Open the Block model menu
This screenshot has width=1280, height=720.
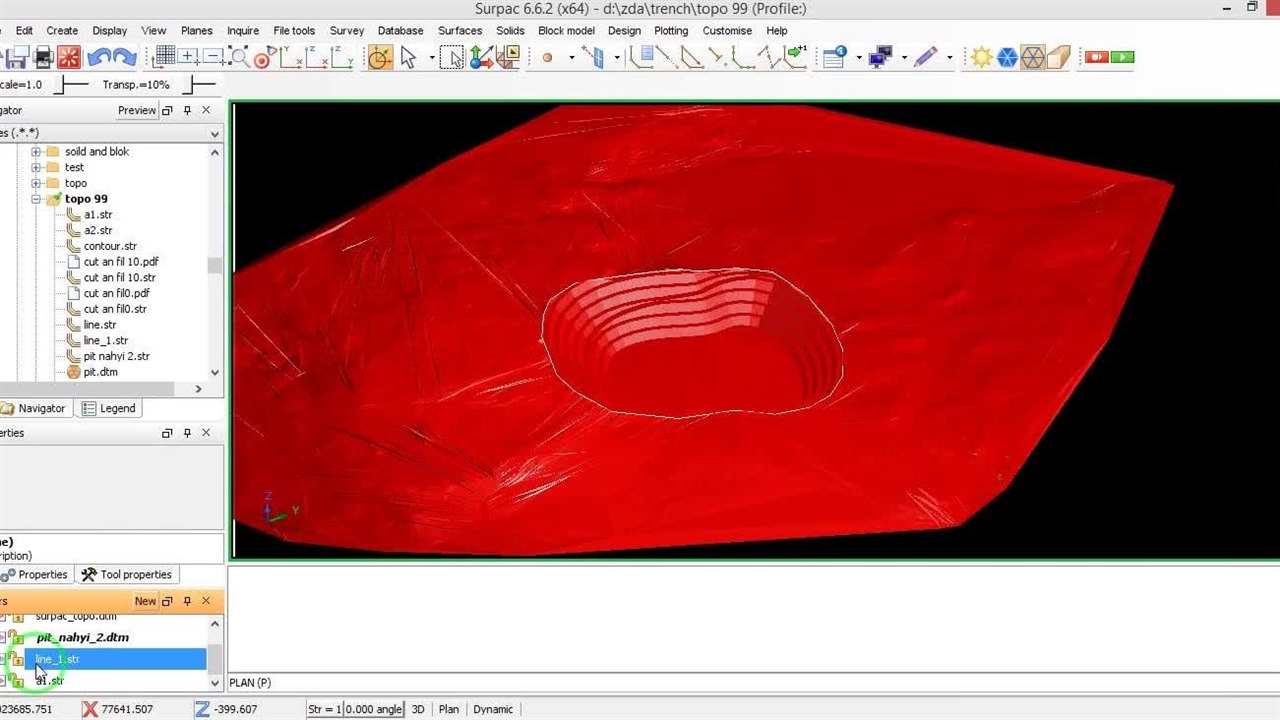[x=566, y=31]
